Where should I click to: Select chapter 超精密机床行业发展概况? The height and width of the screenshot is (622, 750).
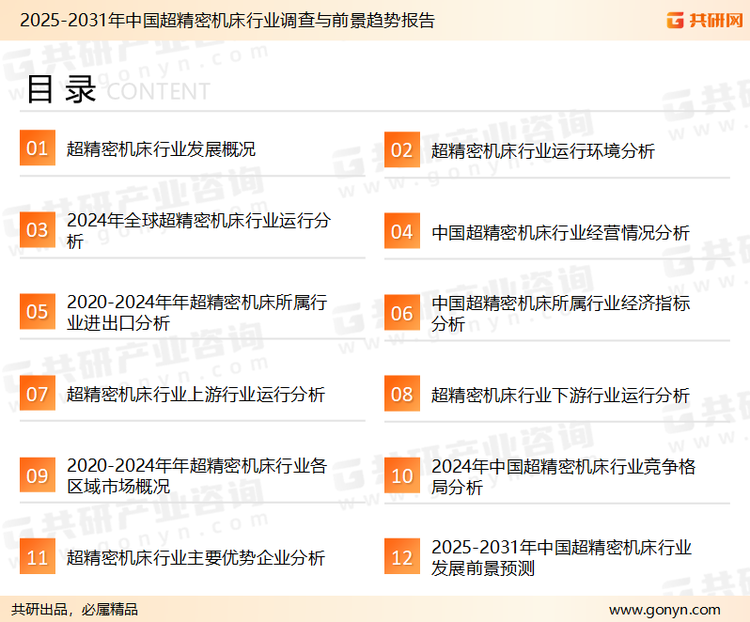[161, 149]
